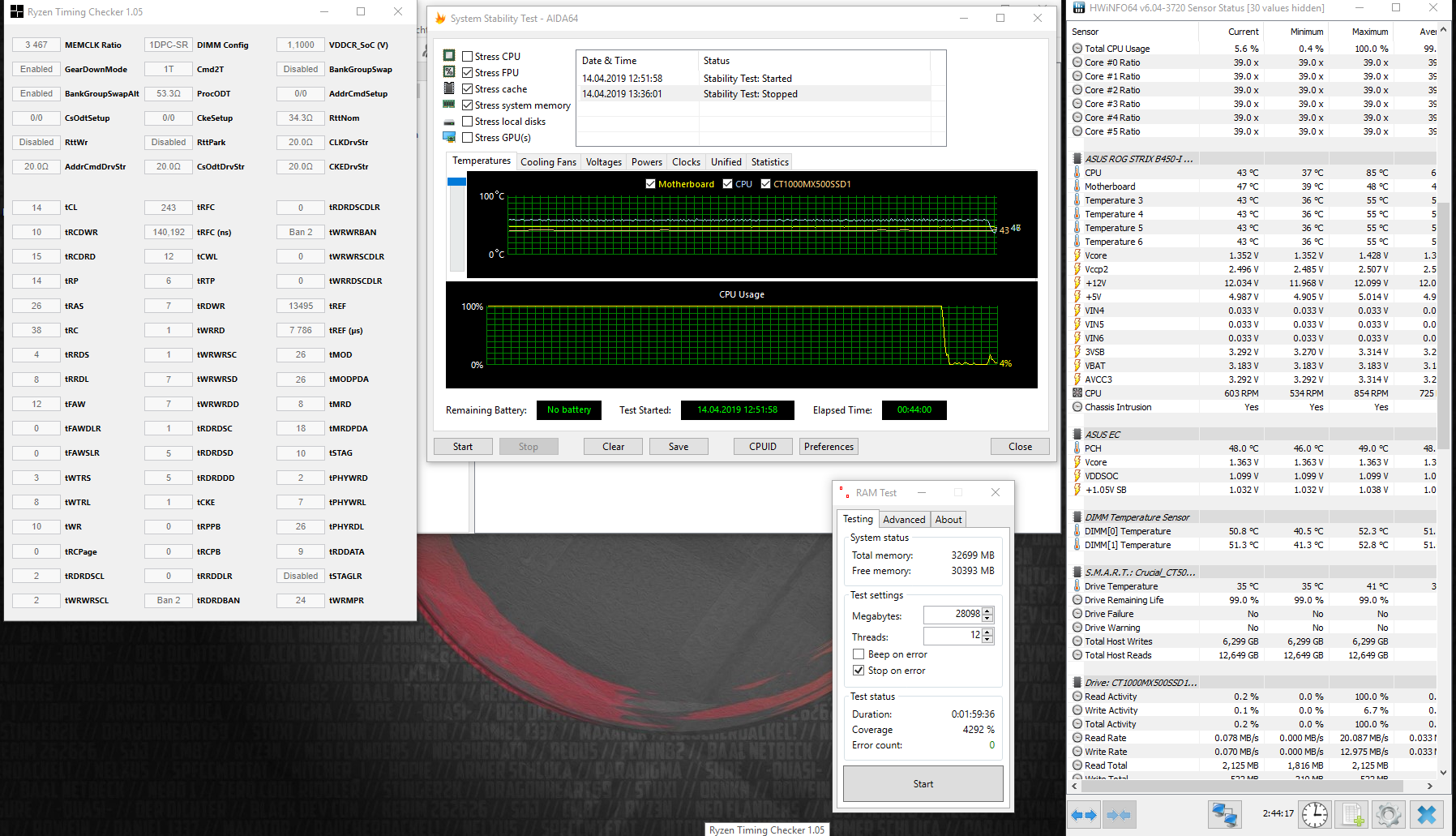Open the About tab in RAM Test
This screenshot has width=1456, height=836.
[x=949, y=520]
